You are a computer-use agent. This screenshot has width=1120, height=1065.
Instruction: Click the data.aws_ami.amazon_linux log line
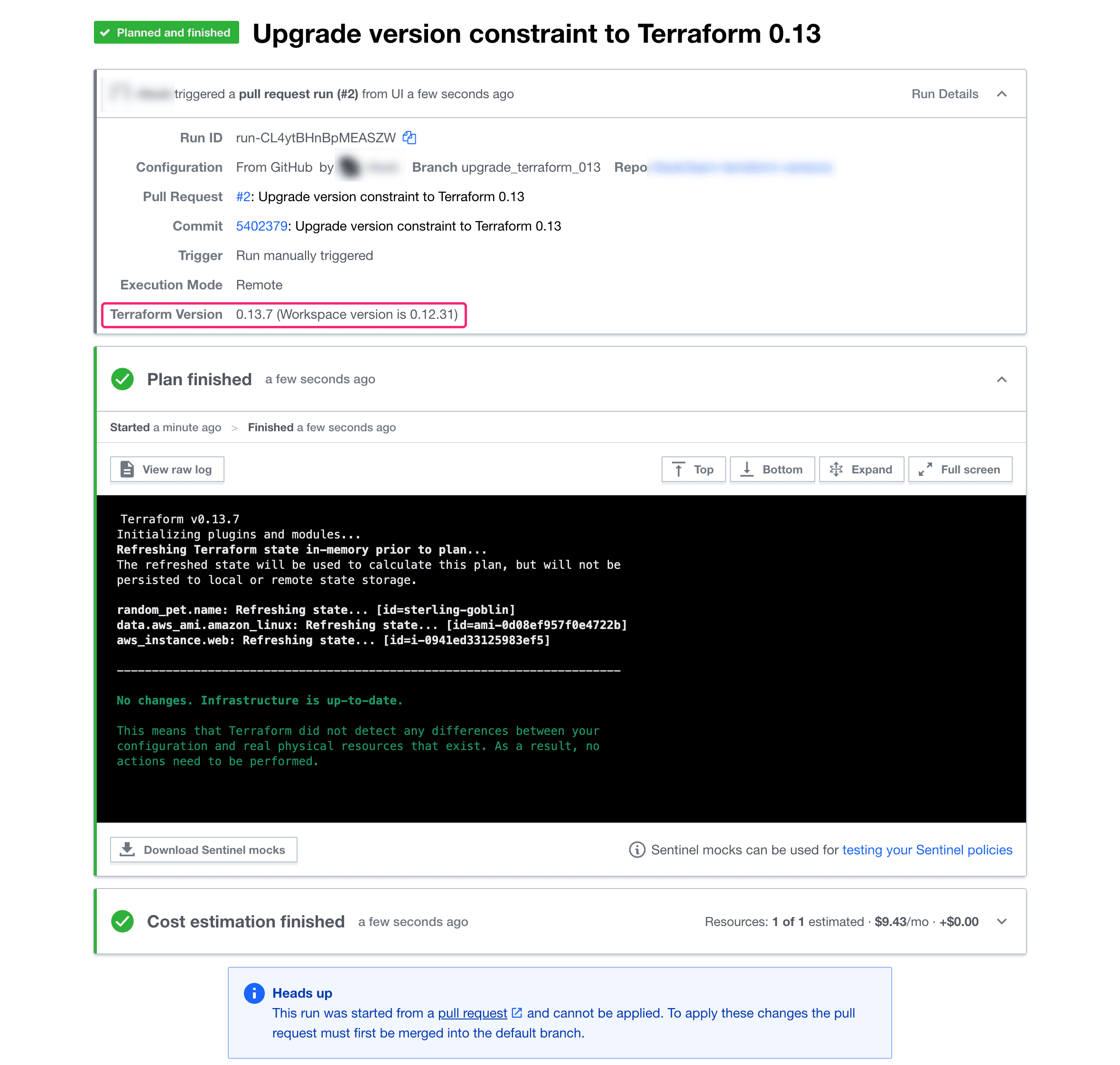coord(372,624)
